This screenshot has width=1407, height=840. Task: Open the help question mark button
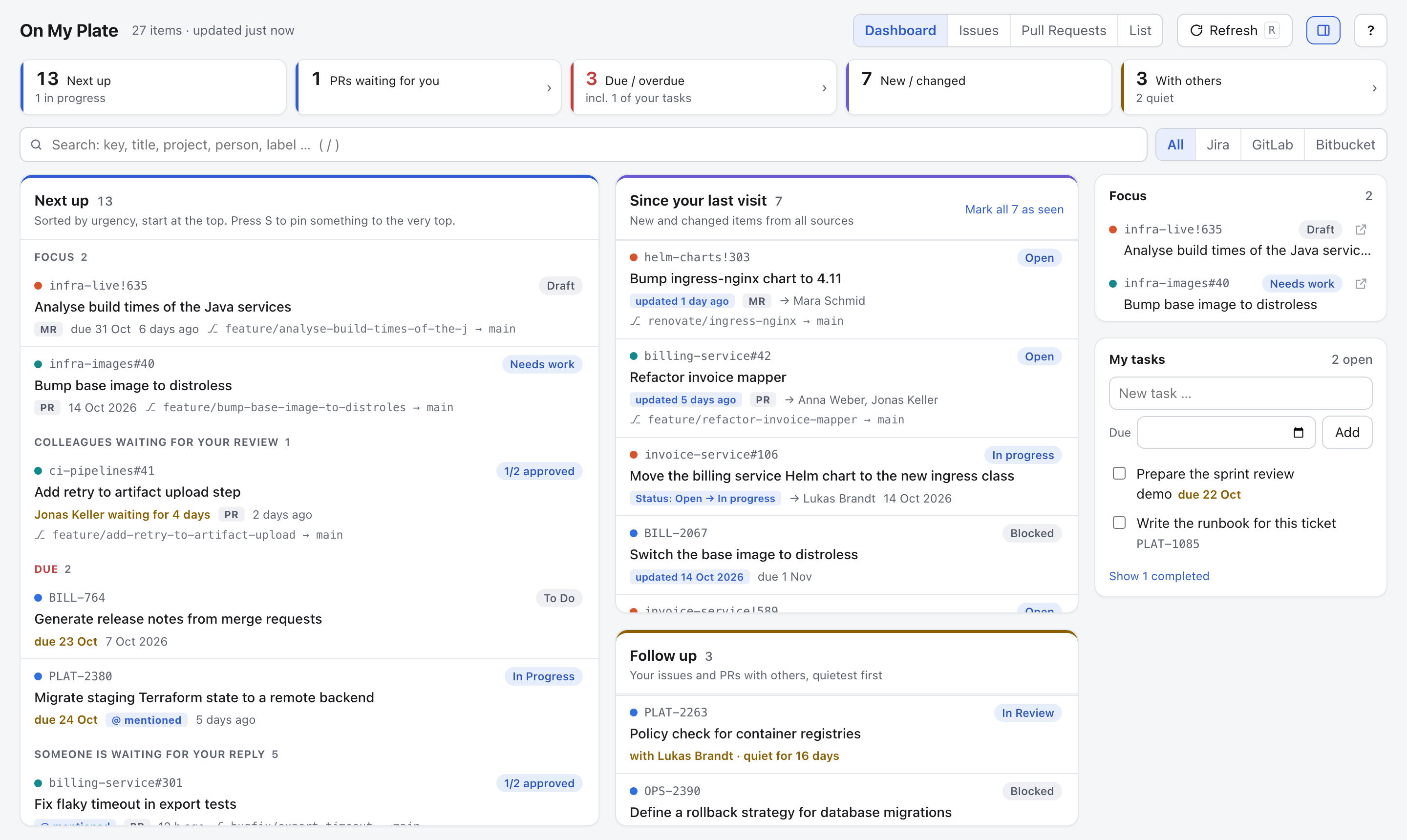1370,31
